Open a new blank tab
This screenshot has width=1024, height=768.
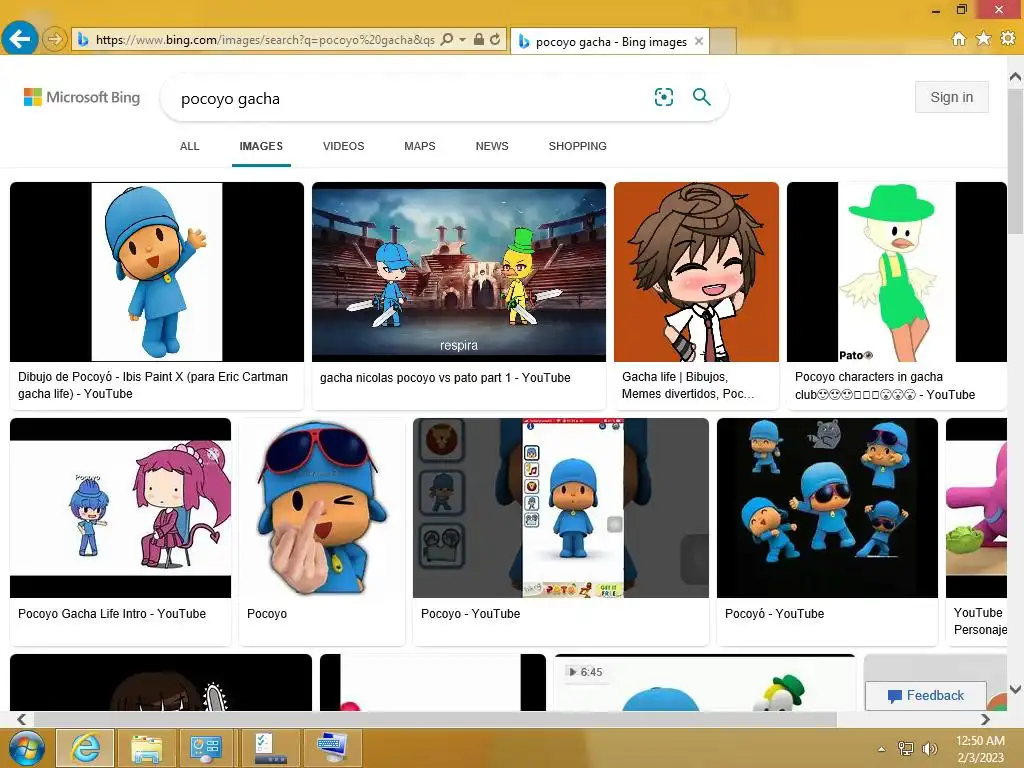click(x=722, y=41)
